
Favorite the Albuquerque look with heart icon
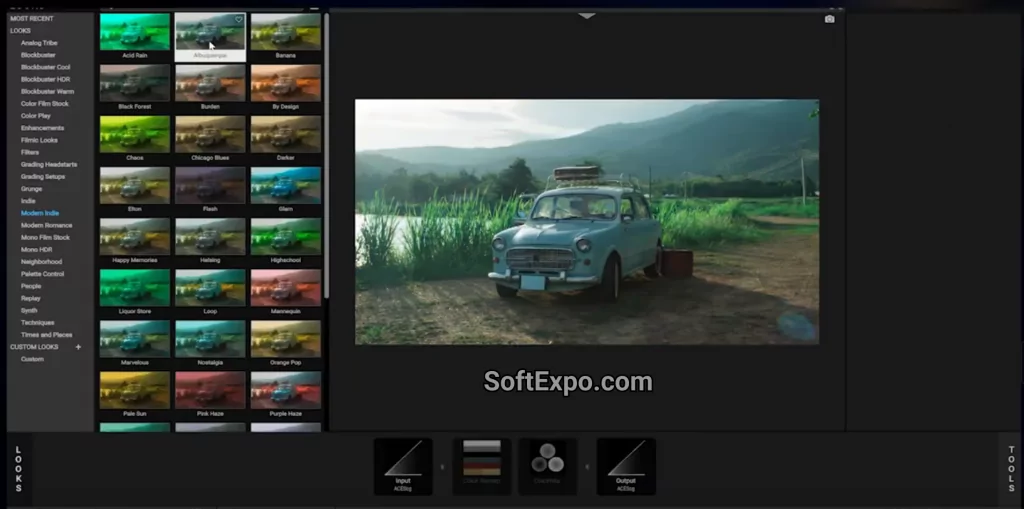[238, 20]
